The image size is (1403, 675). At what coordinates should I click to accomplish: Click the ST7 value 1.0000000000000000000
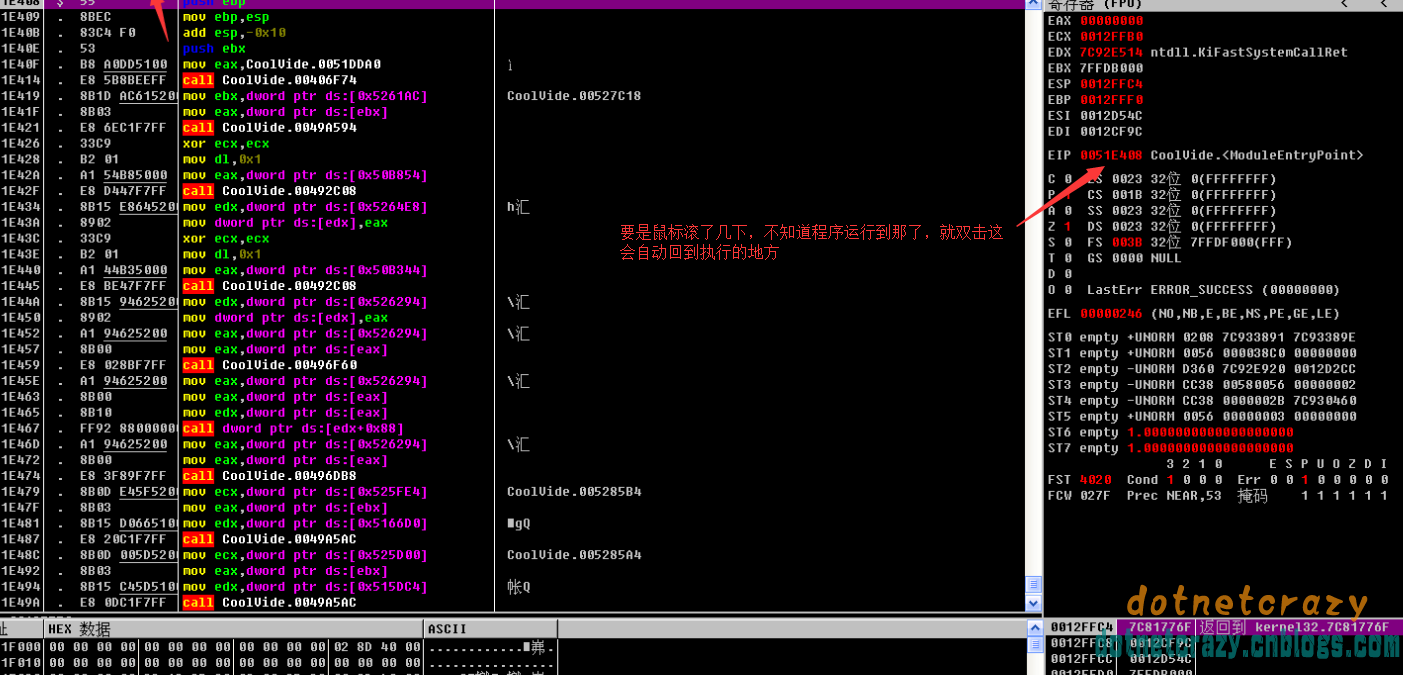1210,448
